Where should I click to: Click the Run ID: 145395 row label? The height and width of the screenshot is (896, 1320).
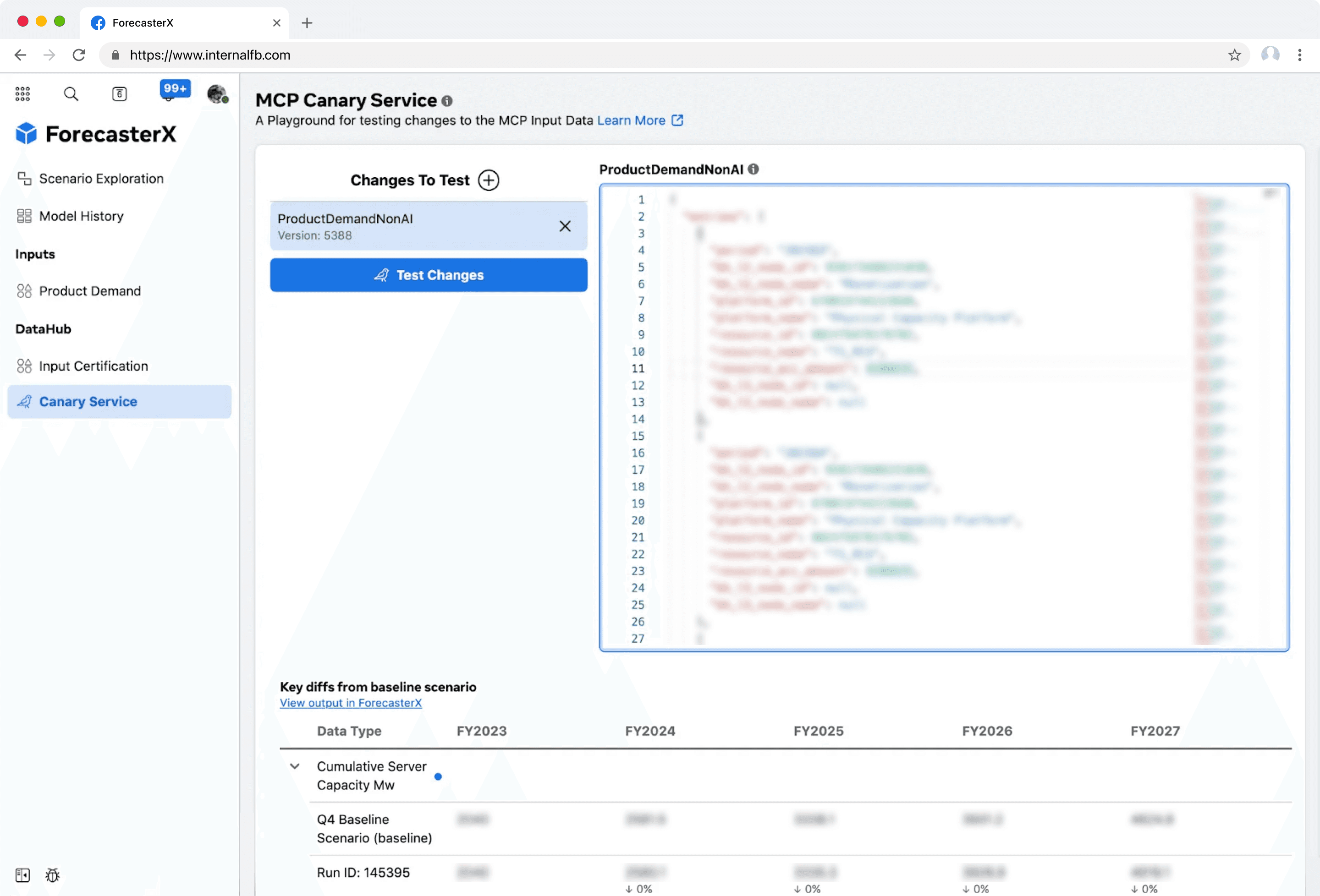pos(363,873)
